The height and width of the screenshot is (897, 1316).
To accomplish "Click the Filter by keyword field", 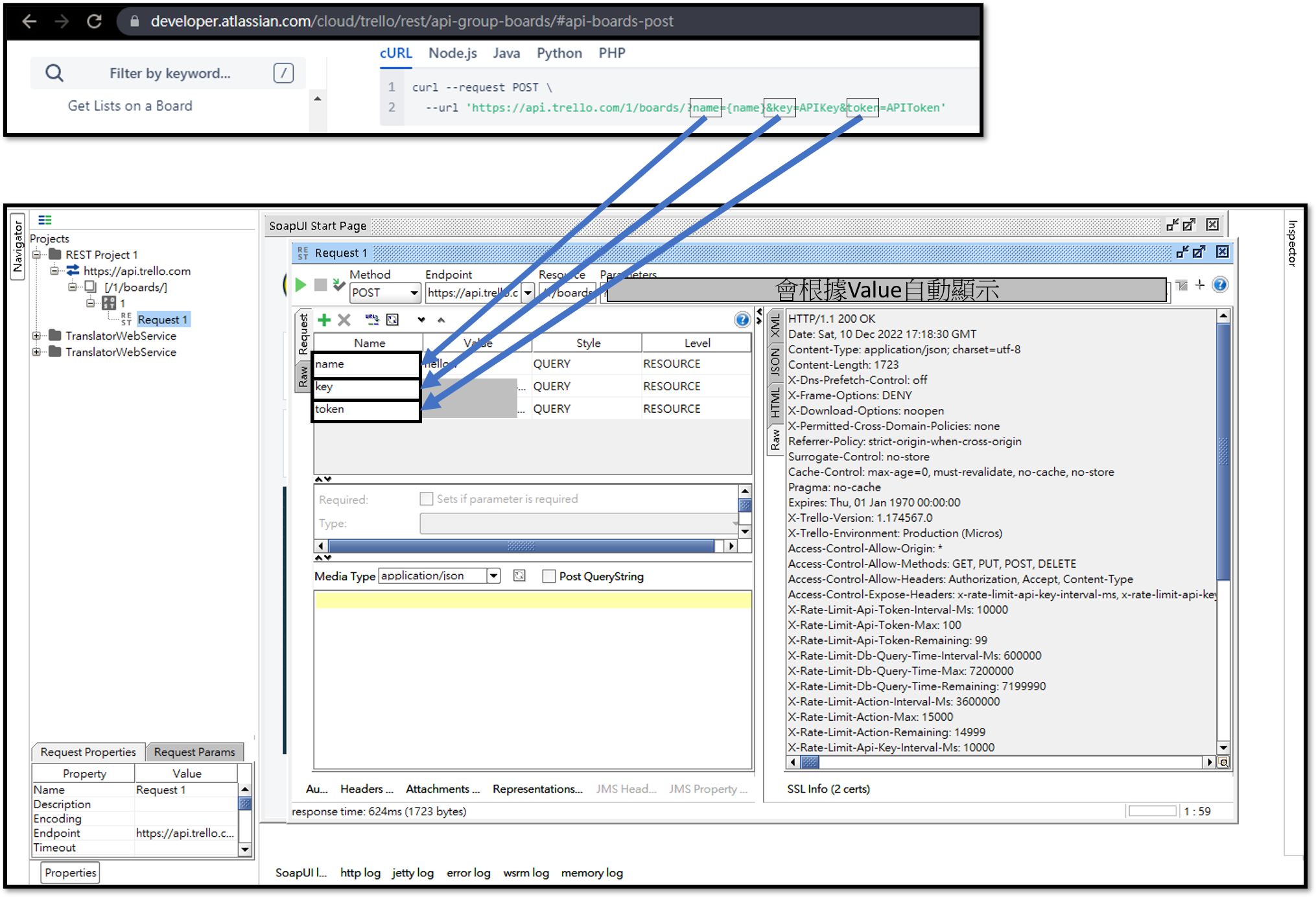I will (x=170, y=73).
